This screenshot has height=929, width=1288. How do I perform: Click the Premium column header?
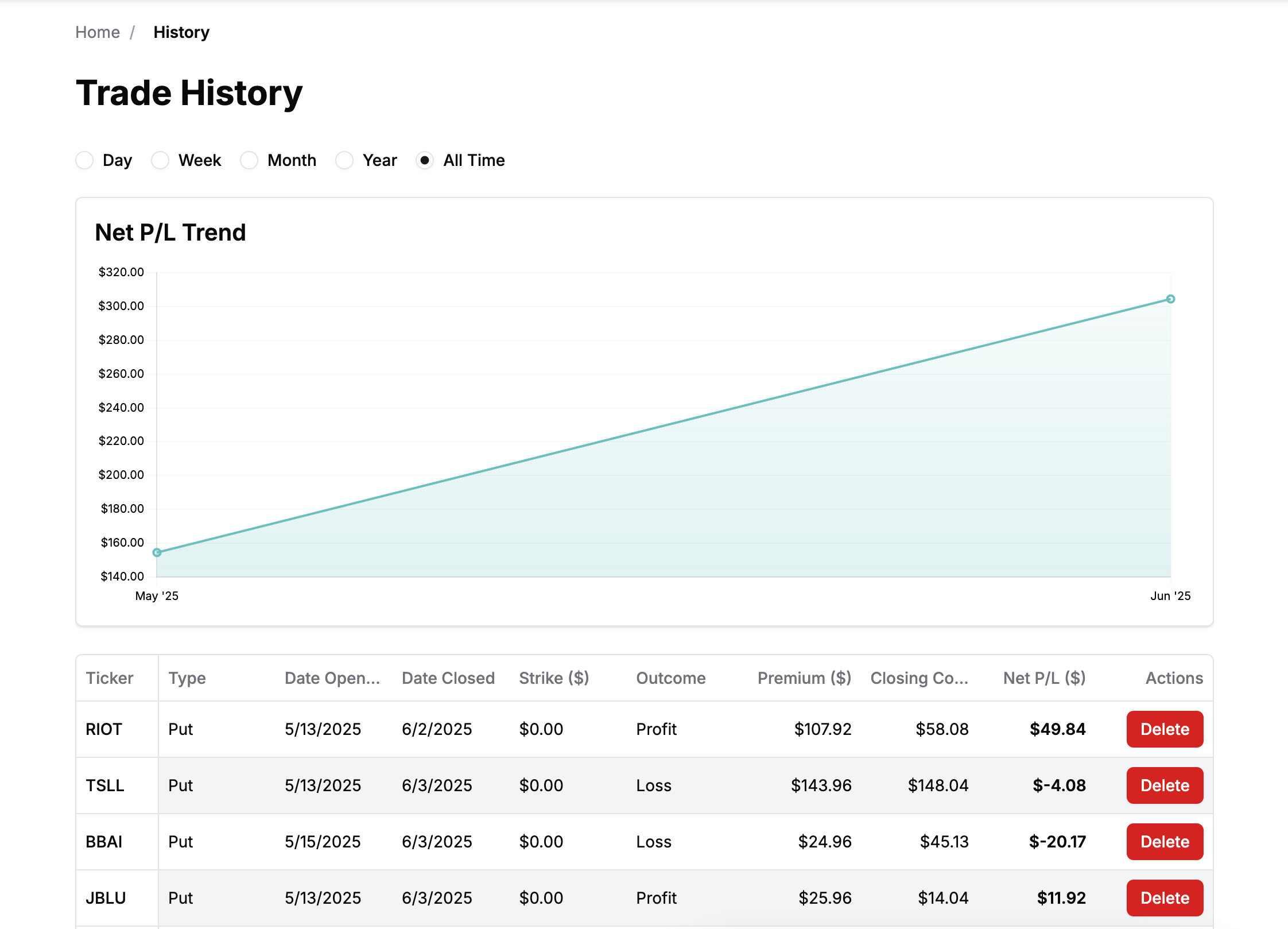pos(804,678)
